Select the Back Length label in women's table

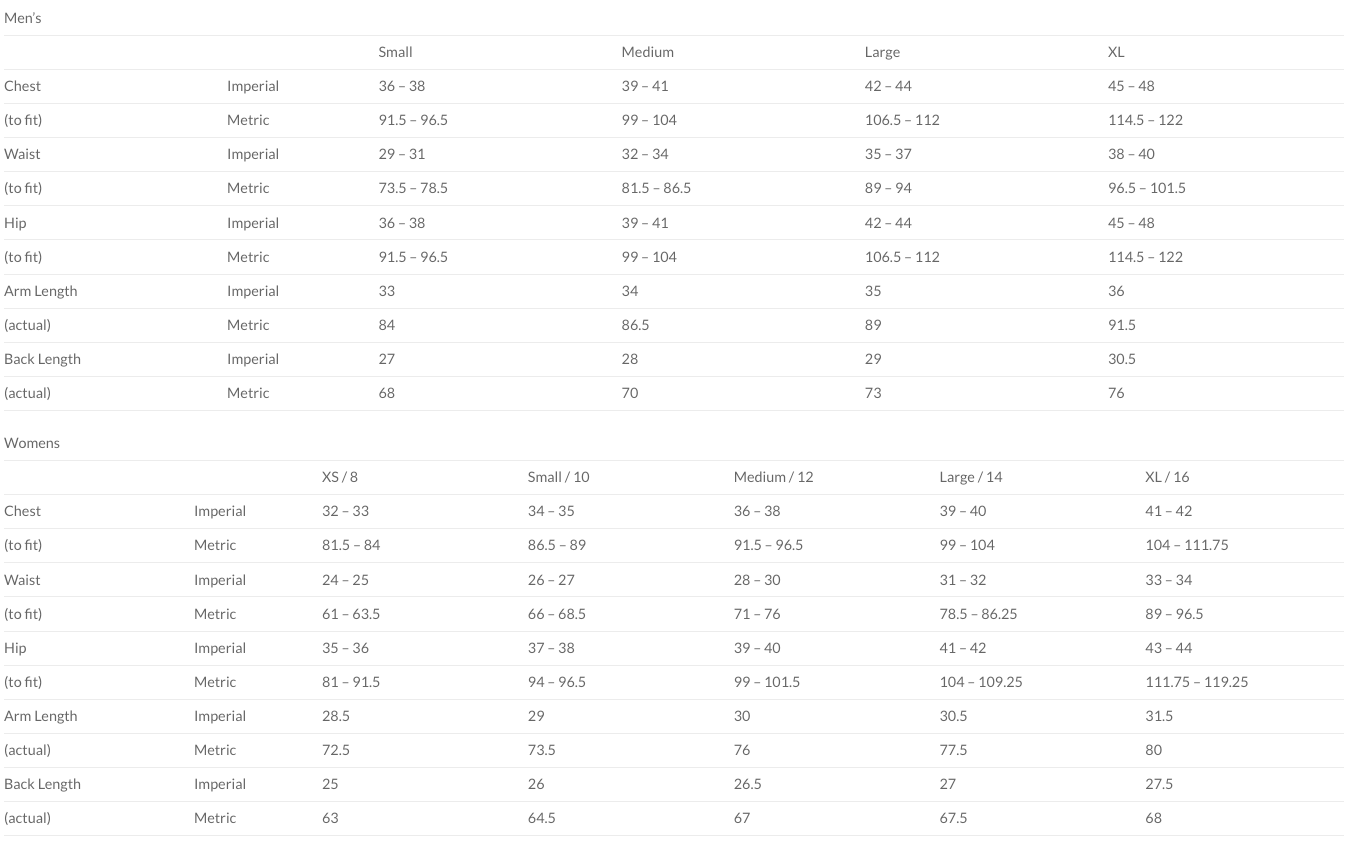coord(42,784)
